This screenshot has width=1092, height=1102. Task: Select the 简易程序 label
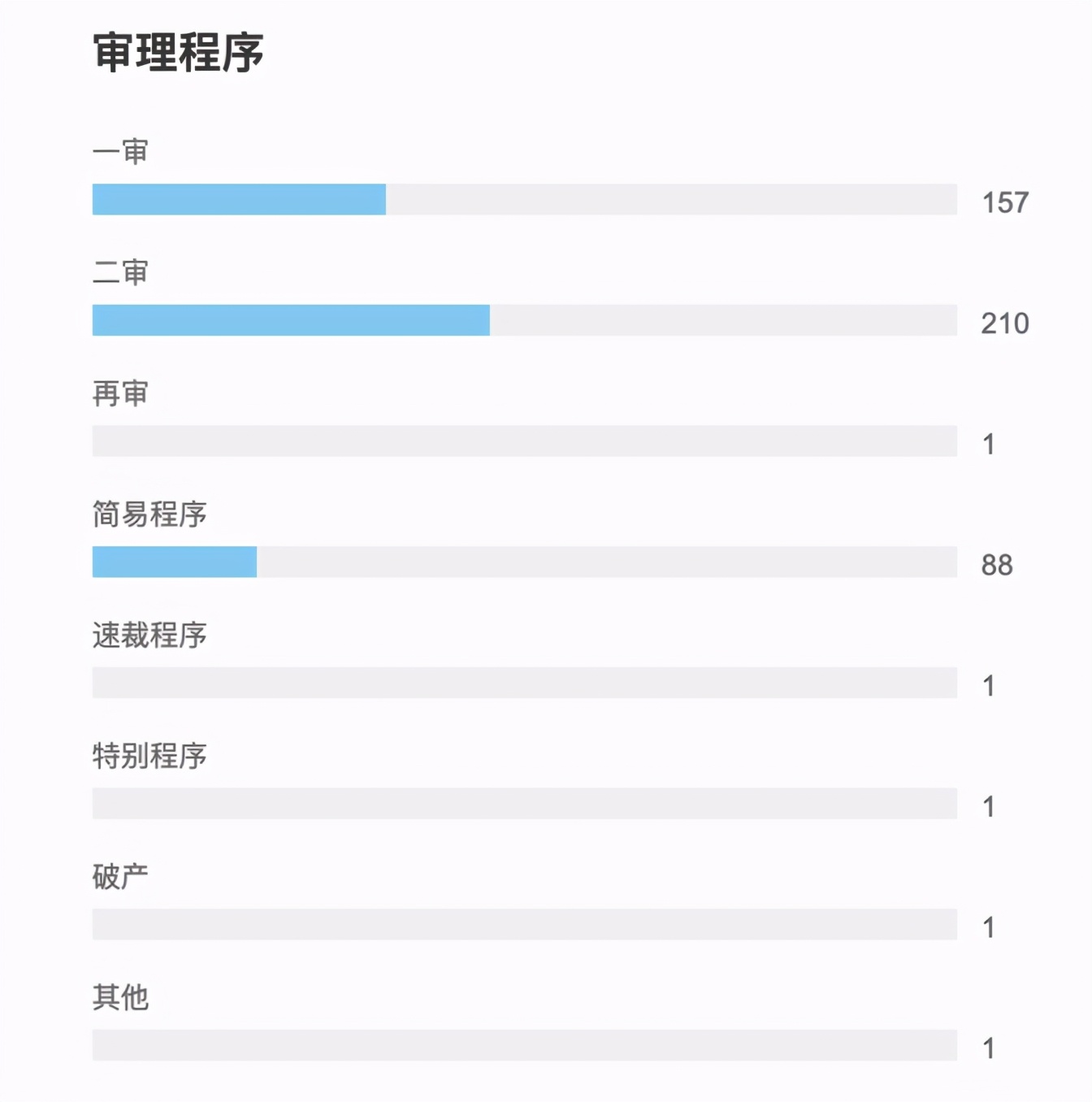(149, 514)
